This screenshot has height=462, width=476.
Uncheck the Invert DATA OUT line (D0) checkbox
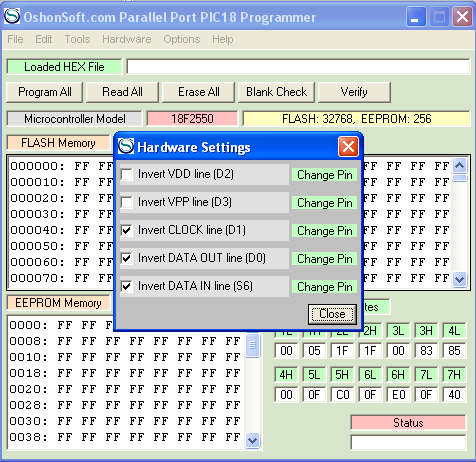tap(127, 258)
